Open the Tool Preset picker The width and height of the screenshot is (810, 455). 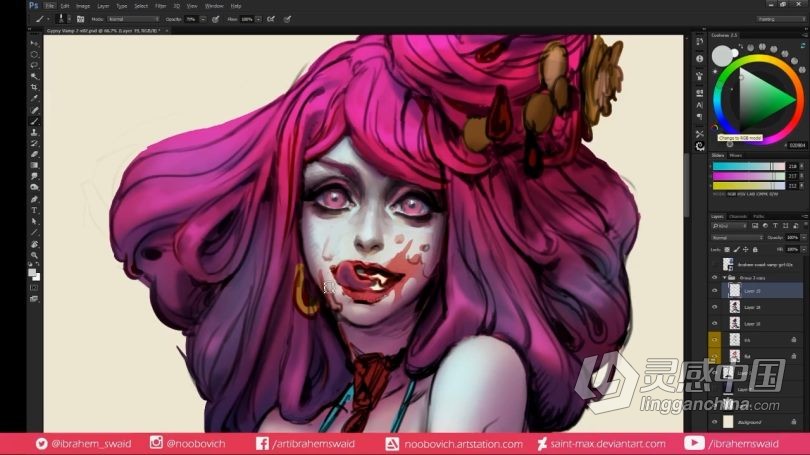click(x=41, y=19)
